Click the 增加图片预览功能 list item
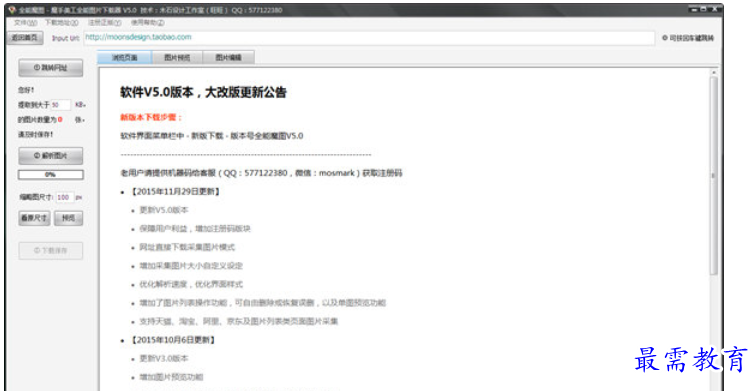The width and height of the screenshot is (756, 391). coord(171,377)
